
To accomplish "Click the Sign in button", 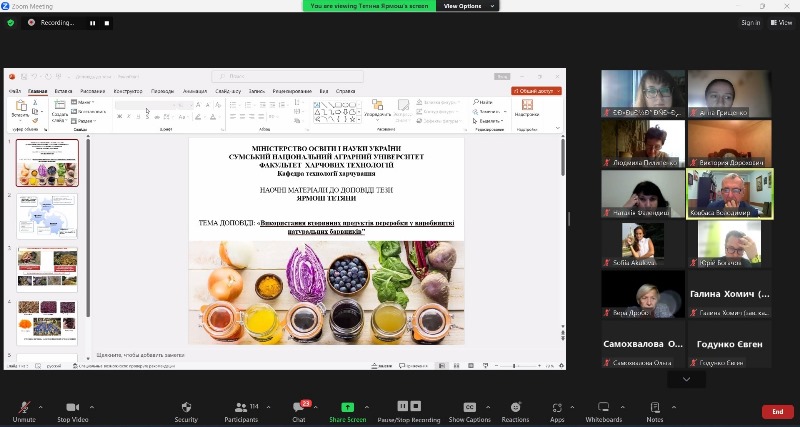I will click(750, 22).
